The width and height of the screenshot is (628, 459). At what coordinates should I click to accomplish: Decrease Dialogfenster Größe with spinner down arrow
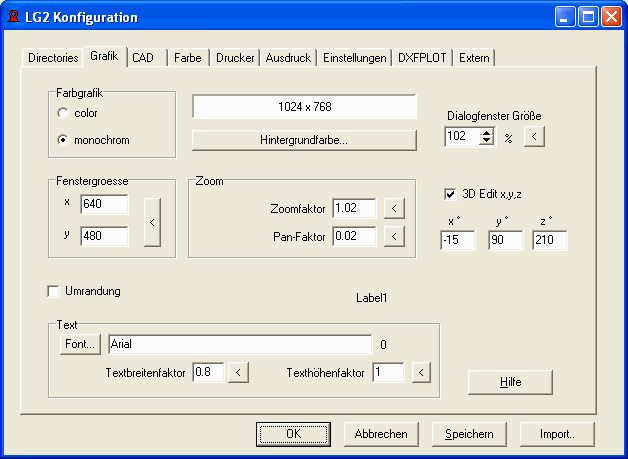pos(487,142)
